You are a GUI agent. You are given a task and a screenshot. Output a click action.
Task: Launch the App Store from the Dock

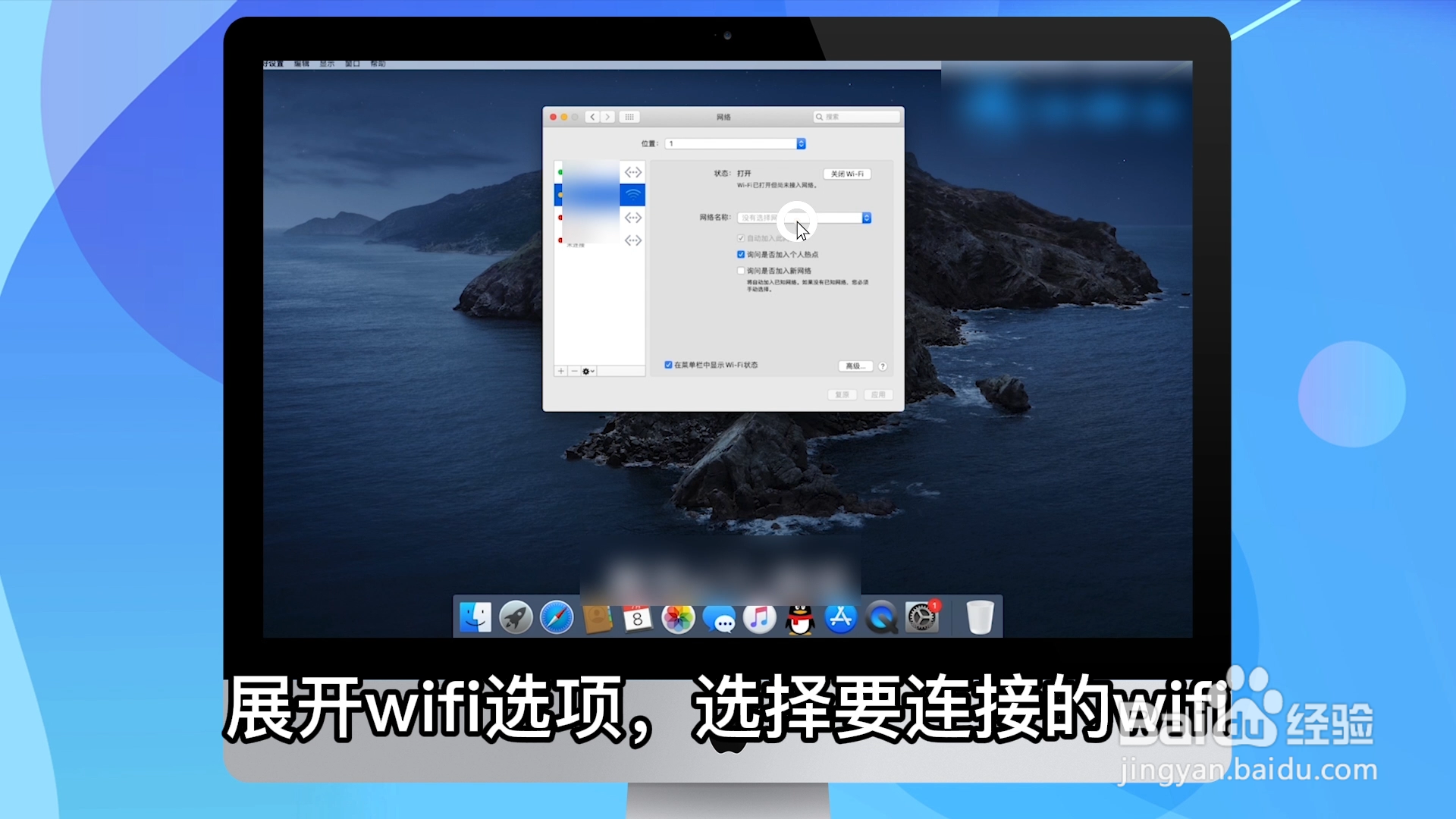840,618
